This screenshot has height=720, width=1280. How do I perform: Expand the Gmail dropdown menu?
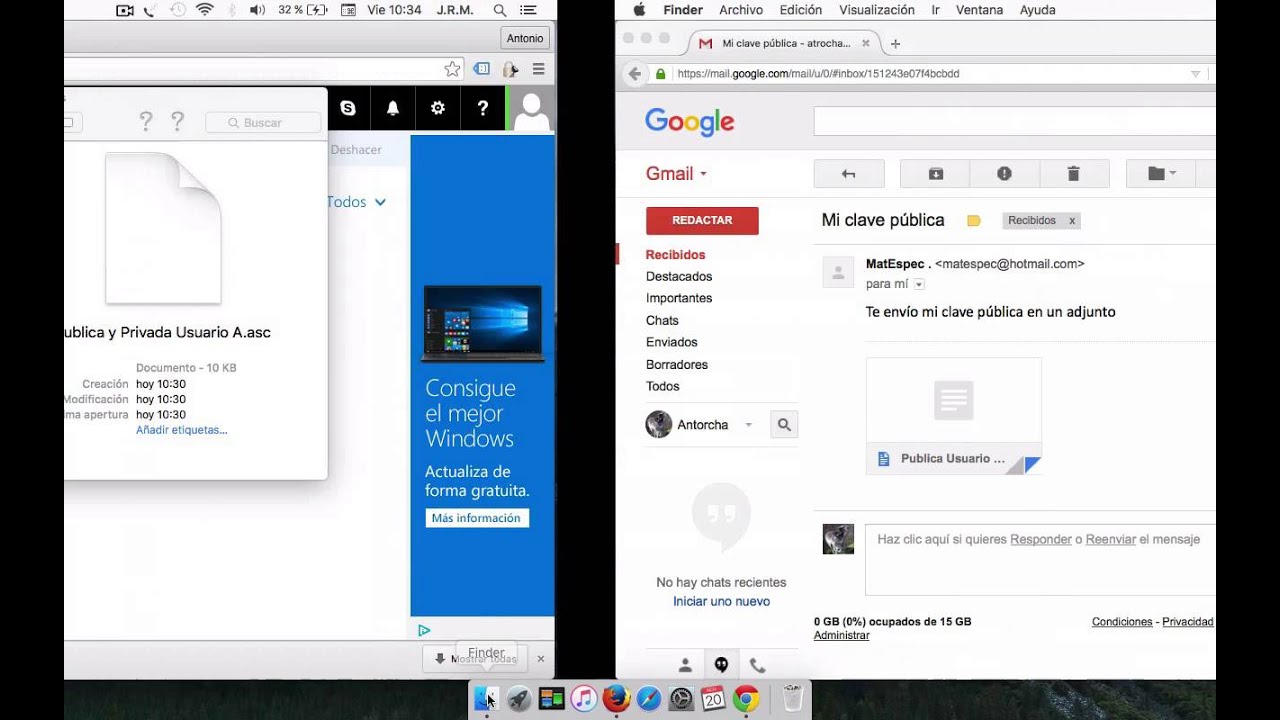(677, 174)
